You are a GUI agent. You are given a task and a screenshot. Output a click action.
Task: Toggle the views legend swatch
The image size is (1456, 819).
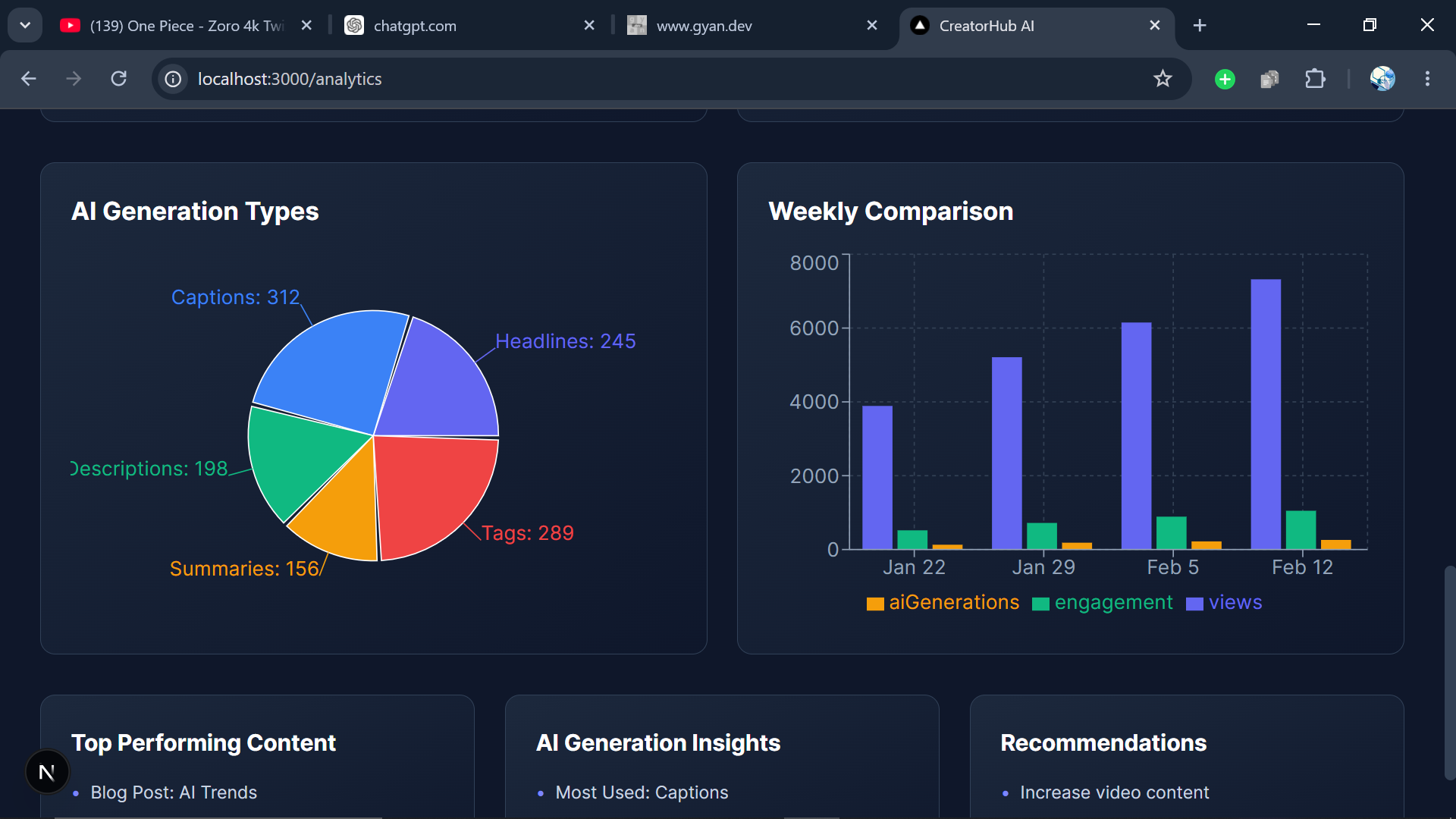(1194, 604)
